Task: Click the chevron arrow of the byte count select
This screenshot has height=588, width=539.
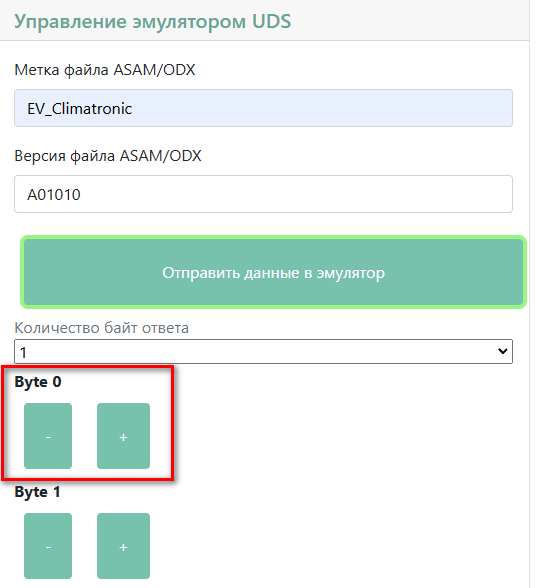Action: [x=502, y=351]
